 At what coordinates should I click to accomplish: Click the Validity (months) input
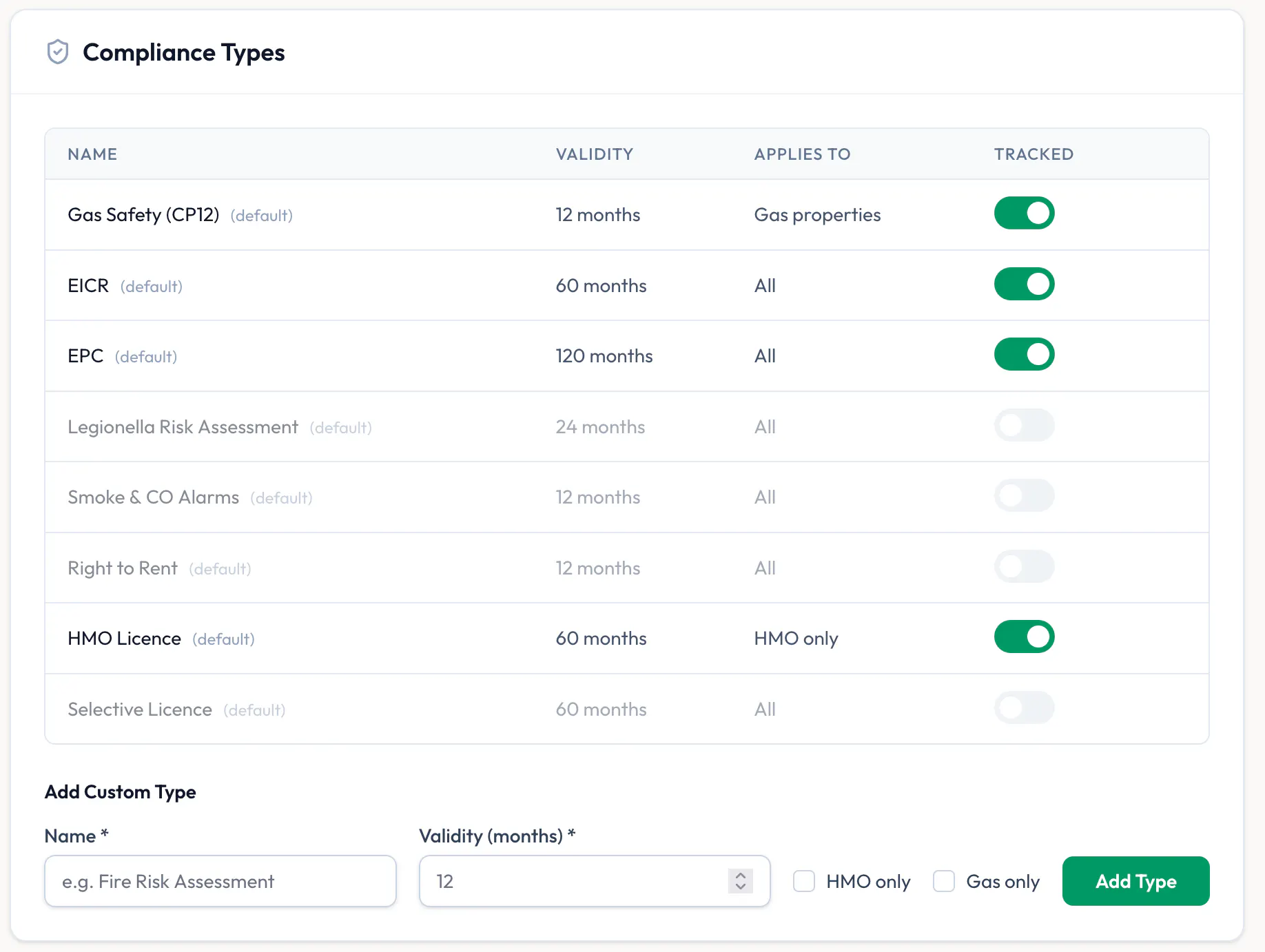click(595, 881)
